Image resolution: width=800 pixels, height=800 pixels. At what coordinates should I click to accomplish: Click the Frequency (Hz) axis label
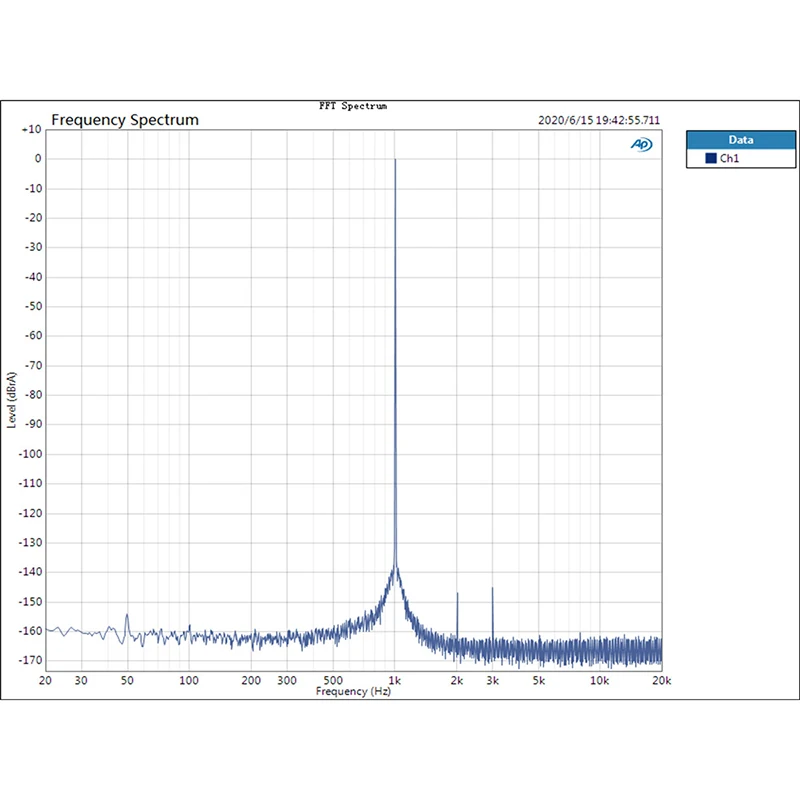coord(353,691)
